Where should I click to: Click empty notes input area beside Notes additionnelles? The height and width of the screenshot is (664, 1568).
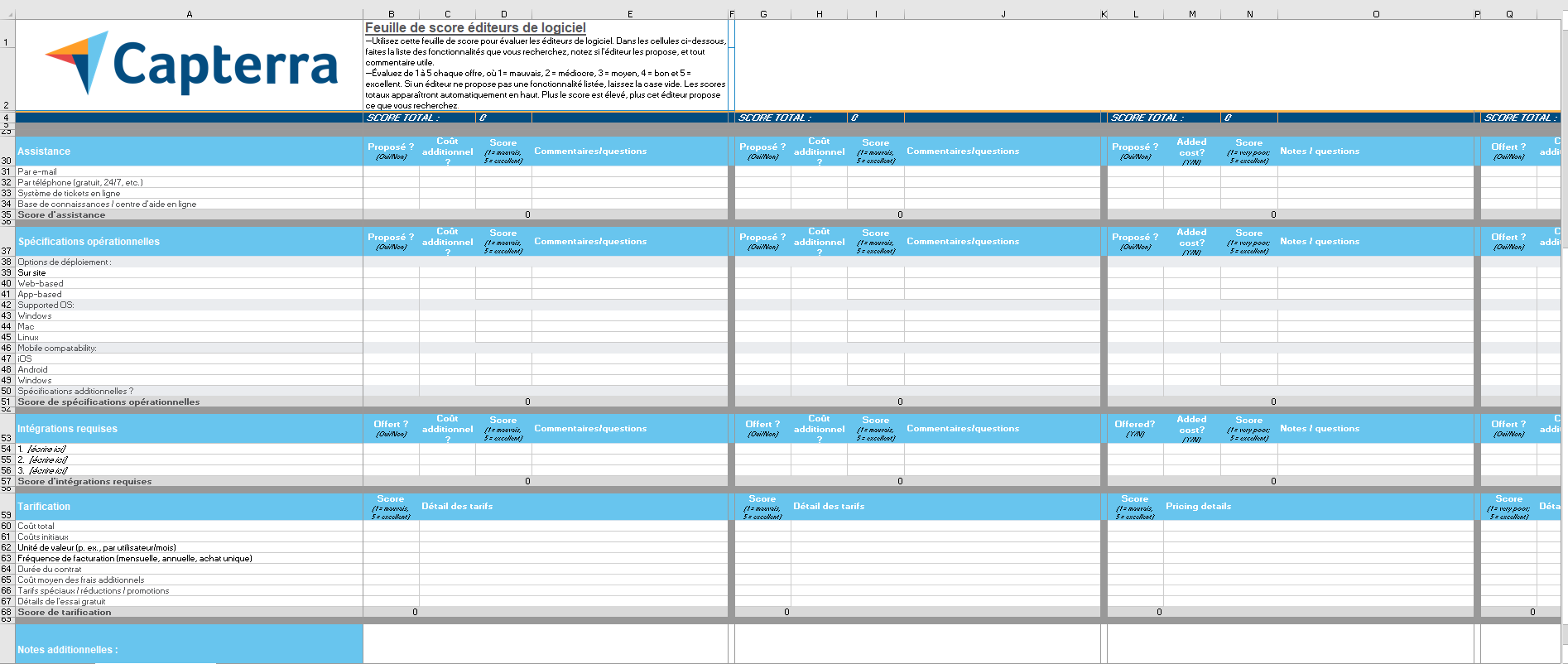[546, 644]
